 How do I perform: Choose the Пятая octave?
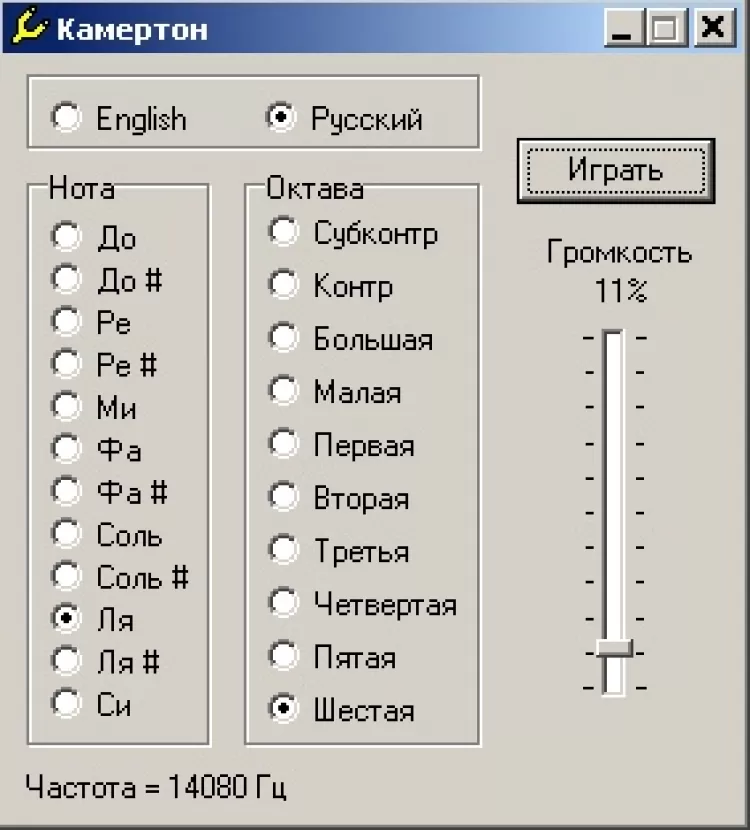[x=284, y=656]
